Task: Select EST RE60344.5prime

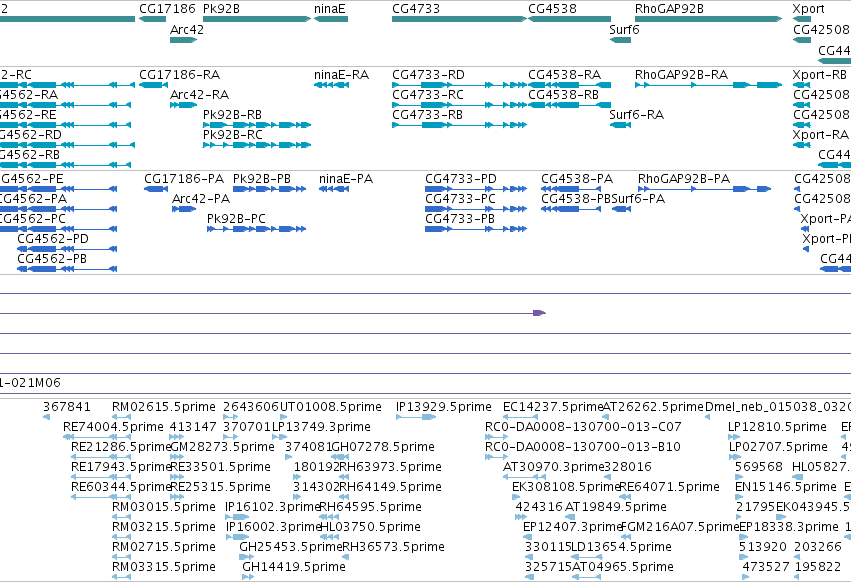Action: [x=121, y=487]
